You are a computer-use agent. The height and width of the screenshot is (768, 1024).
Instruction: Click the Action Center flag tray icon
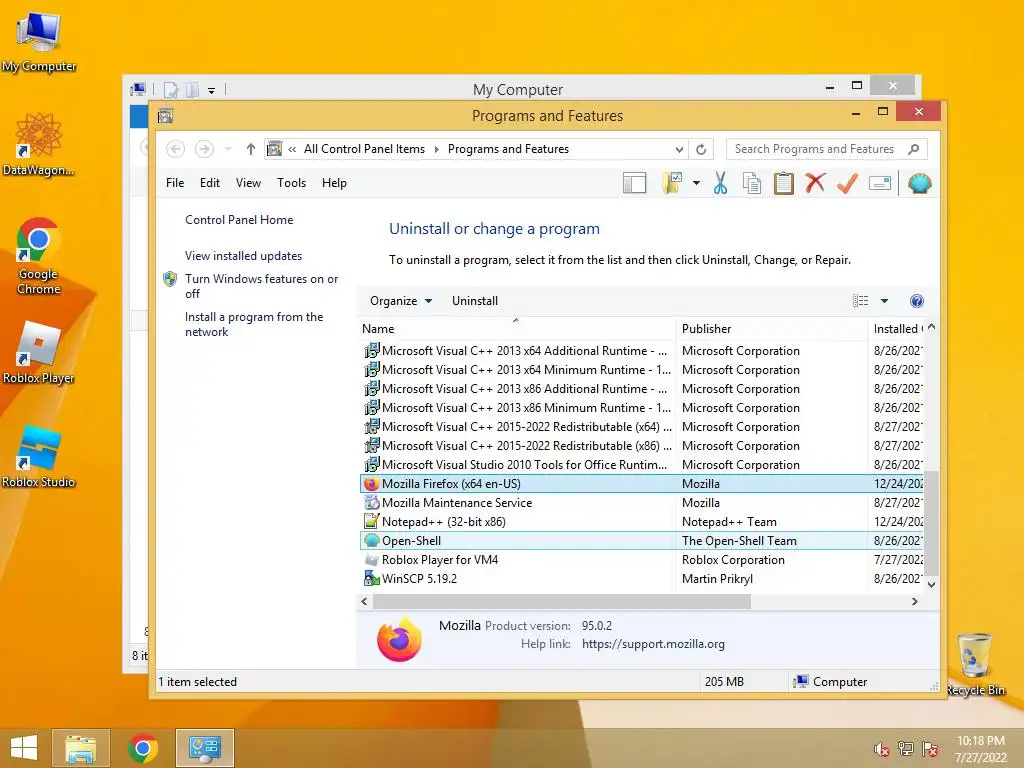930,749
